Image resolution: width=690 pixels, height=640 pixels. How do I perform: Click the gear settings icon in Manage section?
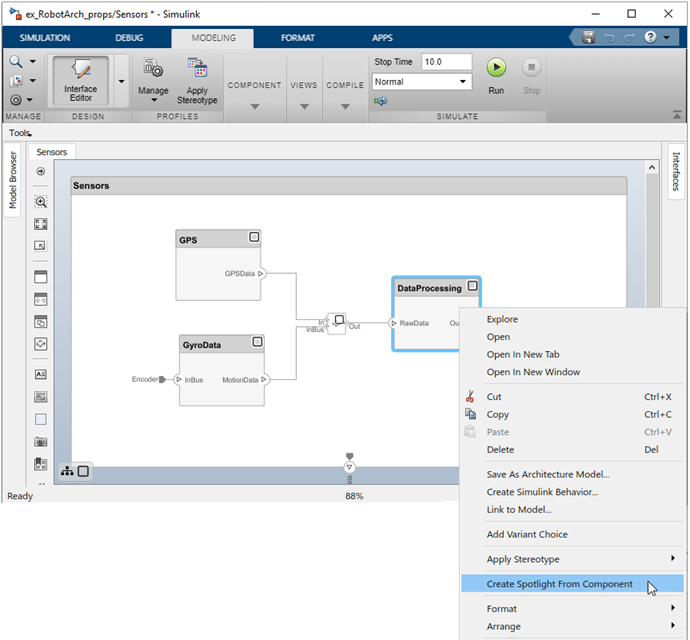tap(16, 100)
